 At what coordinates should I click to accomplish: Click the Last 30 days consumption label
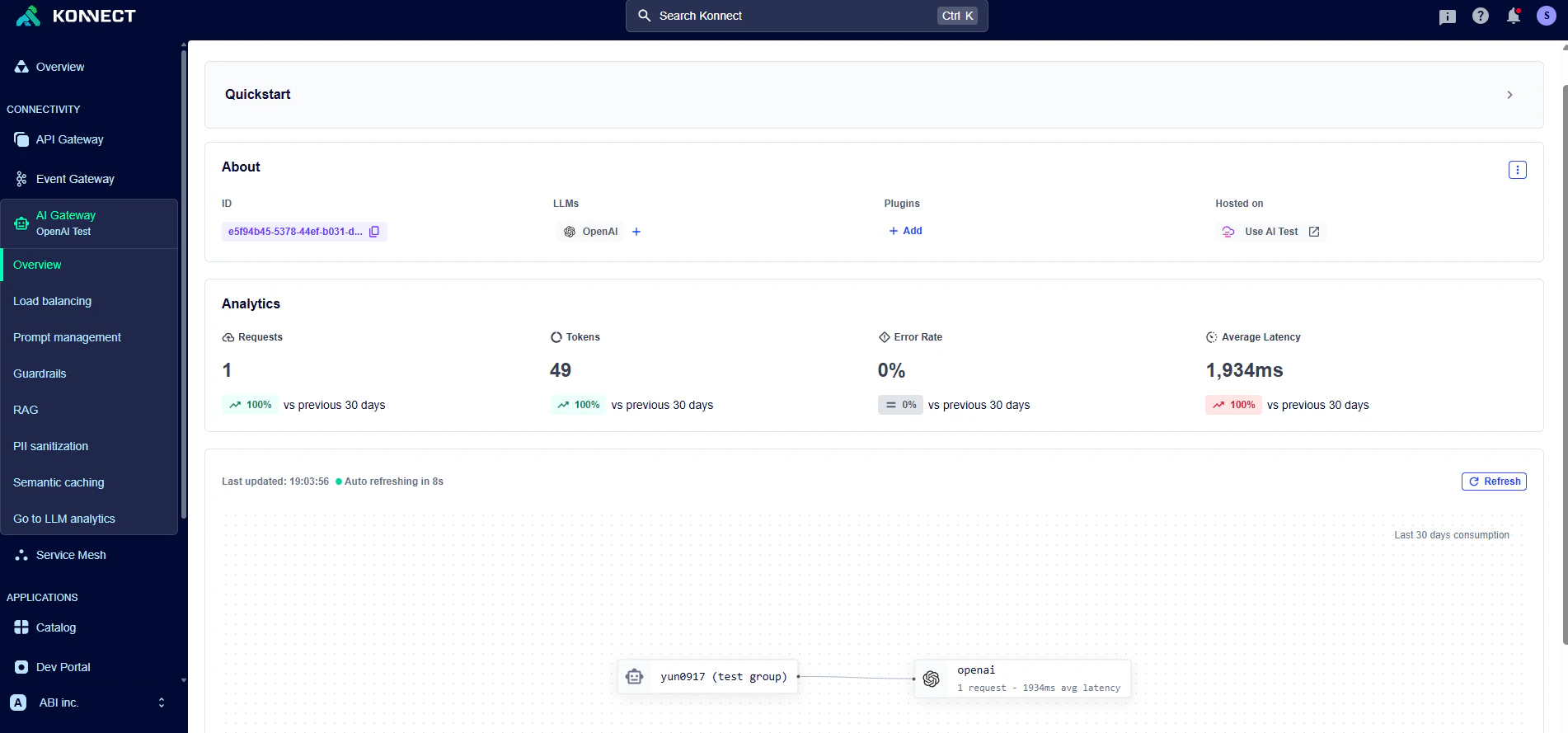point(1452,535)
